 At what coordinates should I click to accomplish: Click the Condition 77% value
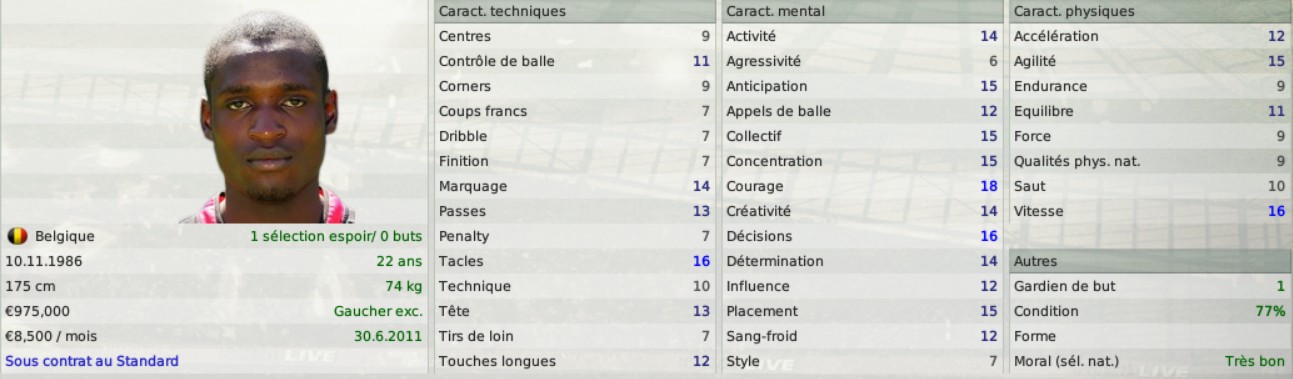pyautogui.click(x=1270, y=311)
